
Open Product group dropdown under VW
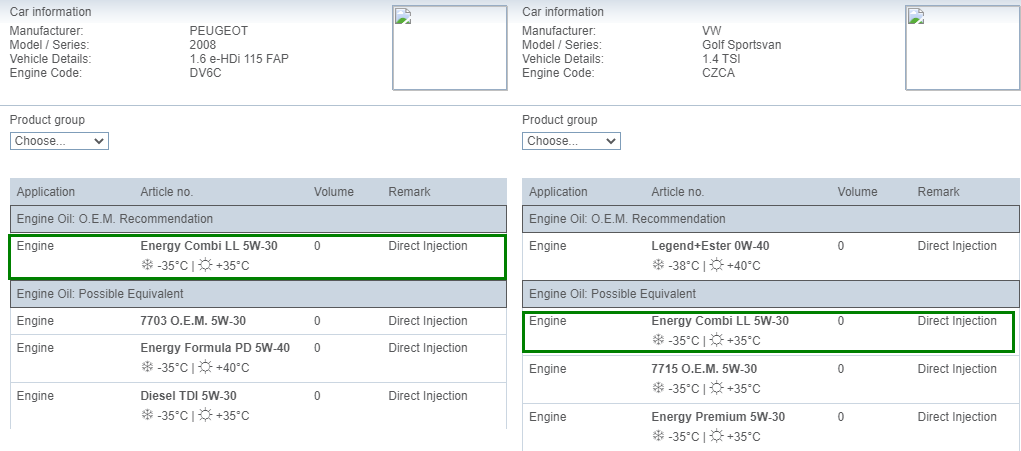click(571, 141)
